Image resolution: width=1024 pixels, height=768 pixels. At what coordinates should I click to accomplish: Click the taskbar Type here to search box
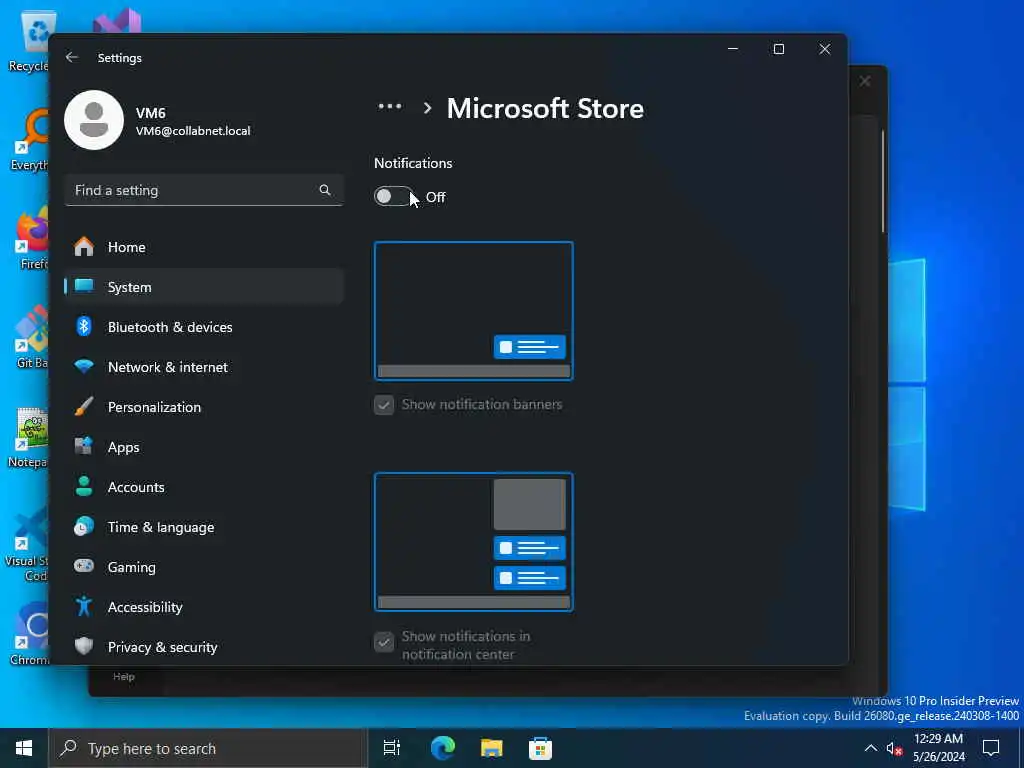tap(208, 748)
